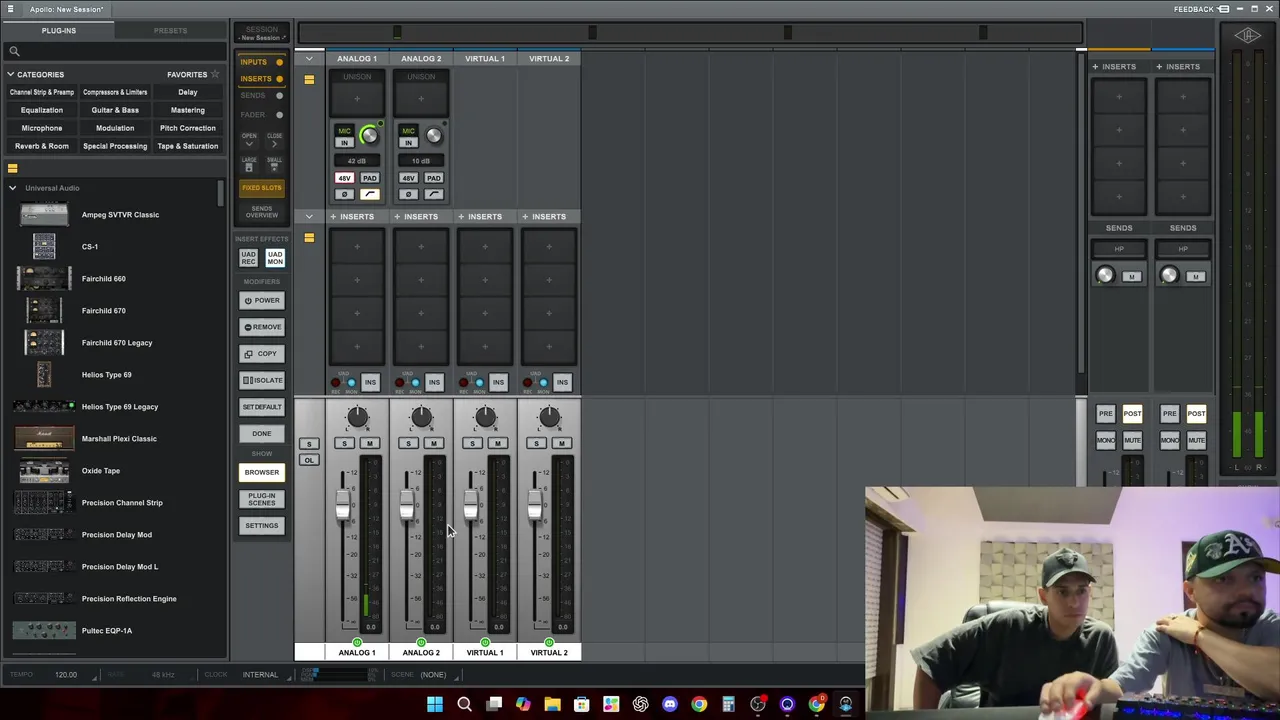Image resolution: width=1280 pixels, height=720 pixels.
Task: Collapse the inputs row chevron
Action: (x=309, y=58)
